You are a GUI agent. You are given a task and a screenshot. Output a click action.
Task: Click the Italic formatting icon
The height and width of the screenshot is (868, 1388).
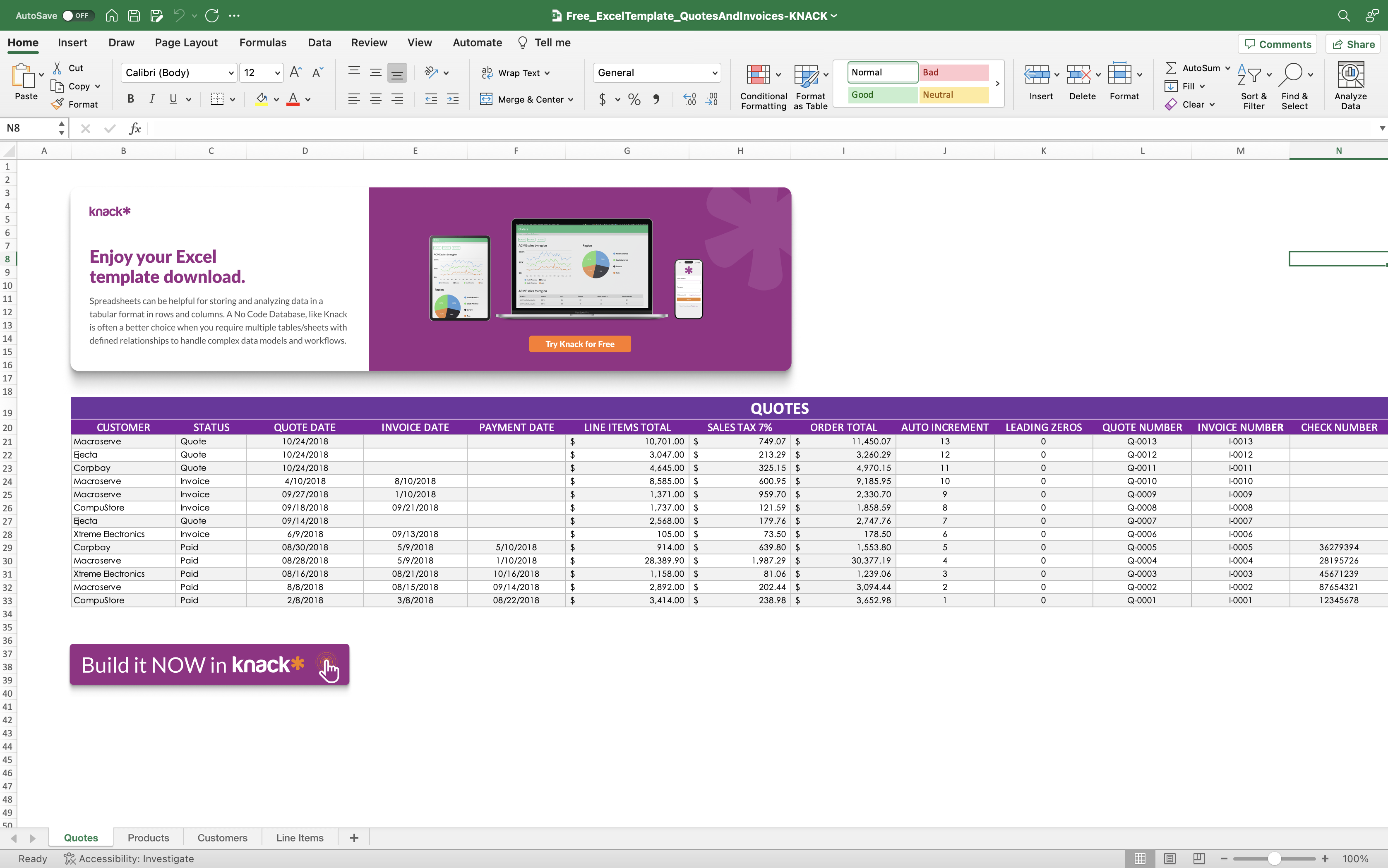[151, 99]
